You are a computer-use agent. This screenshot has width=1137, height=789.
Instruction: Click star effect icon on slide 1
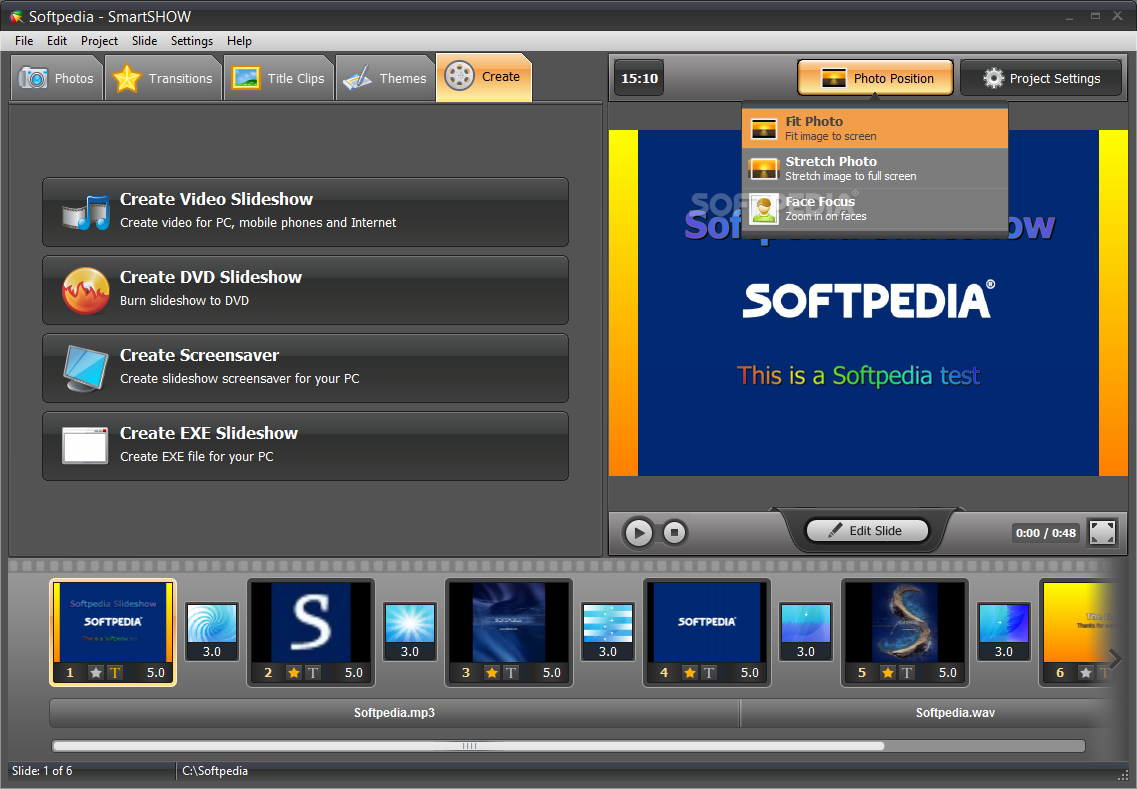coord(96,673)
